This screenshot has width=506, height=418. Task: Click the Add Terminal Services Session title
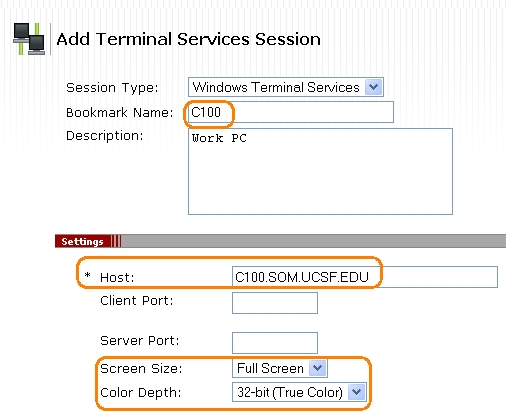click(189, 39)
